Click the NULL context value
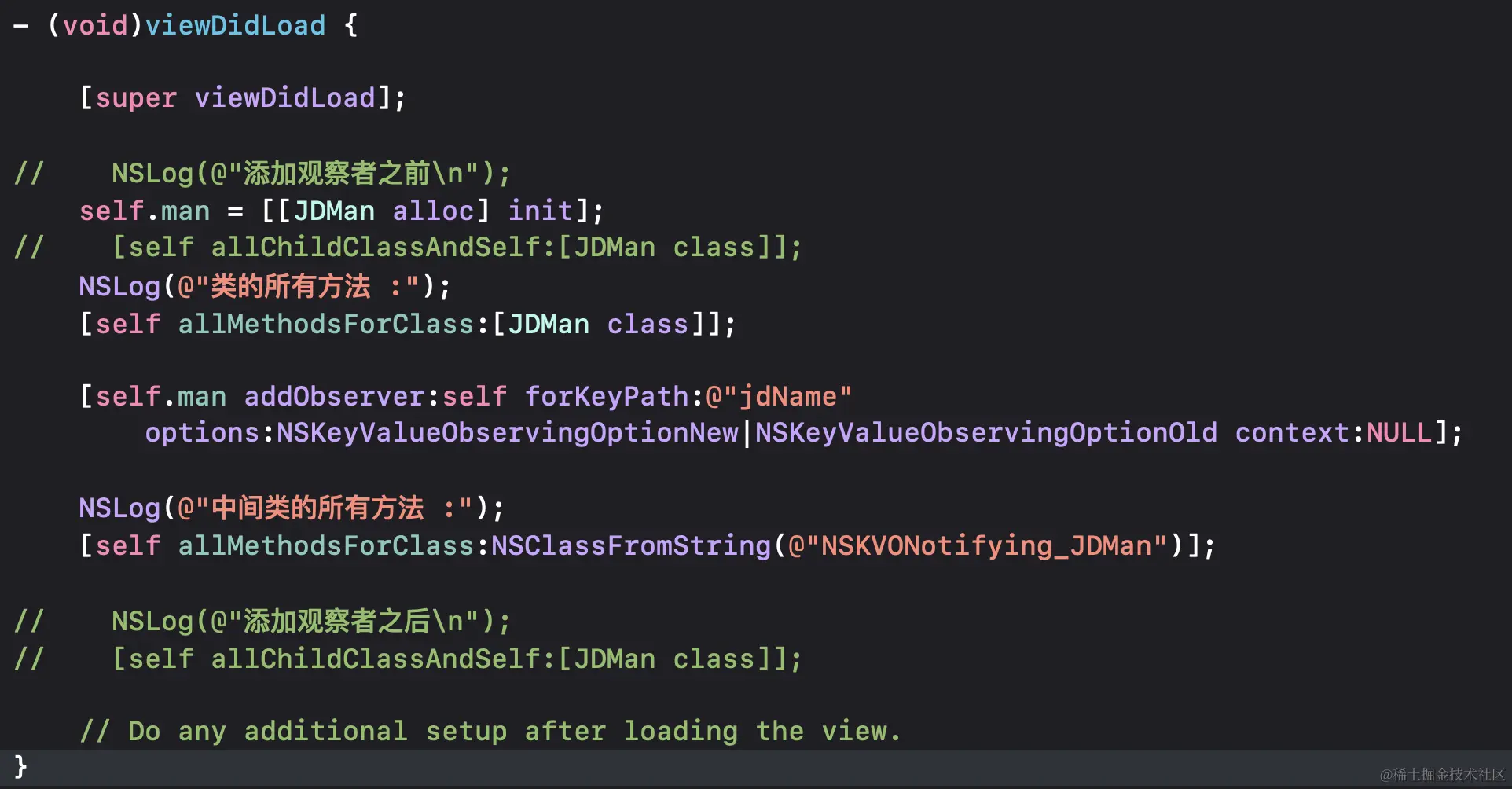Viewport: 1512px width, 789px height. pyautogui.click(x=1399, y=433)
